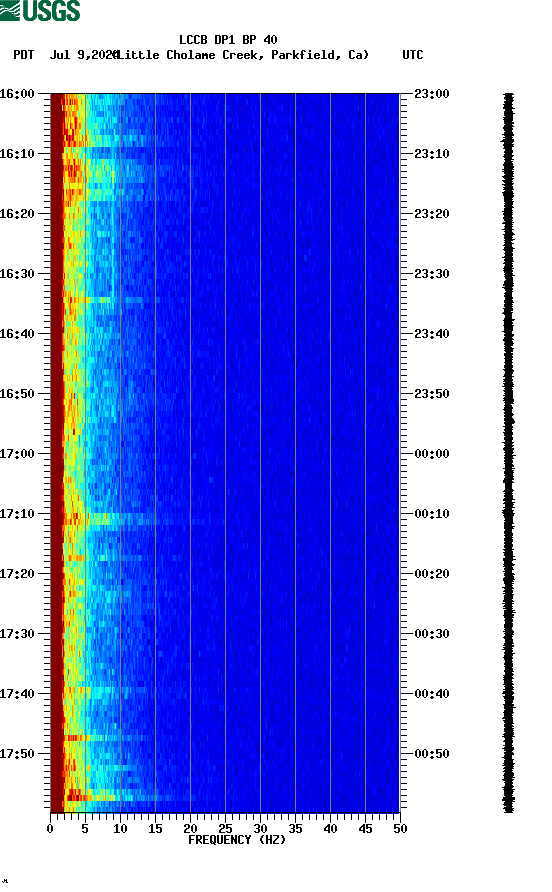The height and width of the screenshot is (892, 552).
Task: Click the seismogram waveform trace beside the spectrogram
Action: [x=508, y=453]
